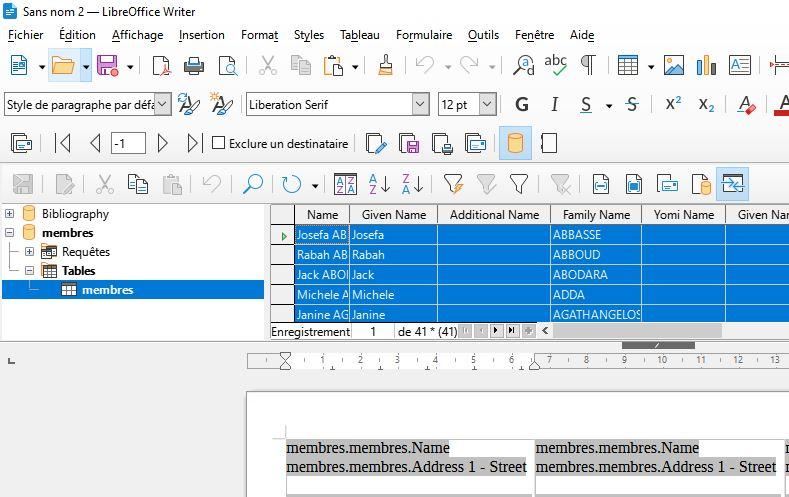
Task: Click Save merged documents icon
Action: 409,143
